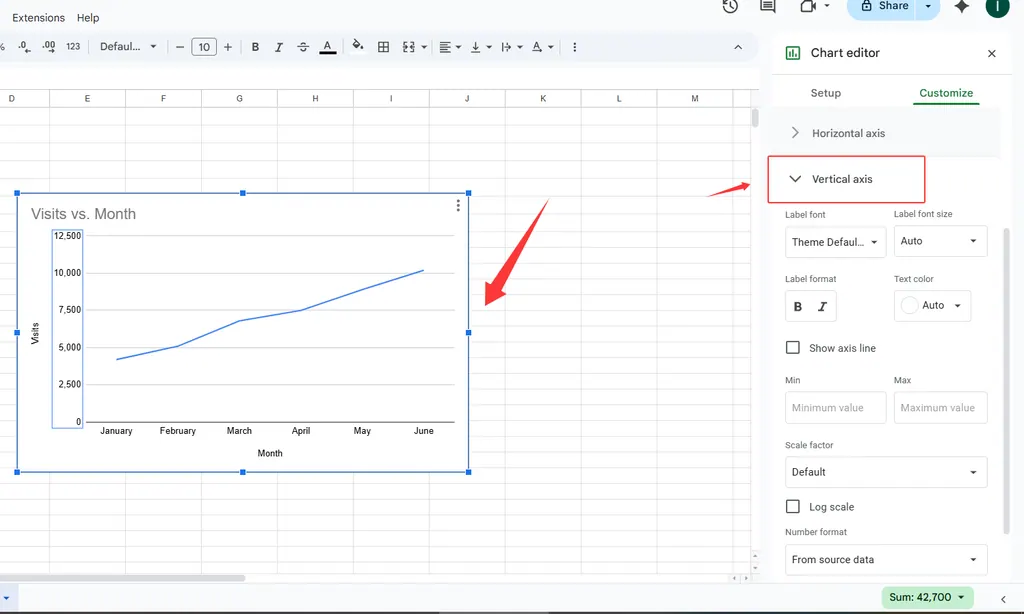Enable the Show axis line checkbox
This screenshot has height=614, width=1024.
793,348
